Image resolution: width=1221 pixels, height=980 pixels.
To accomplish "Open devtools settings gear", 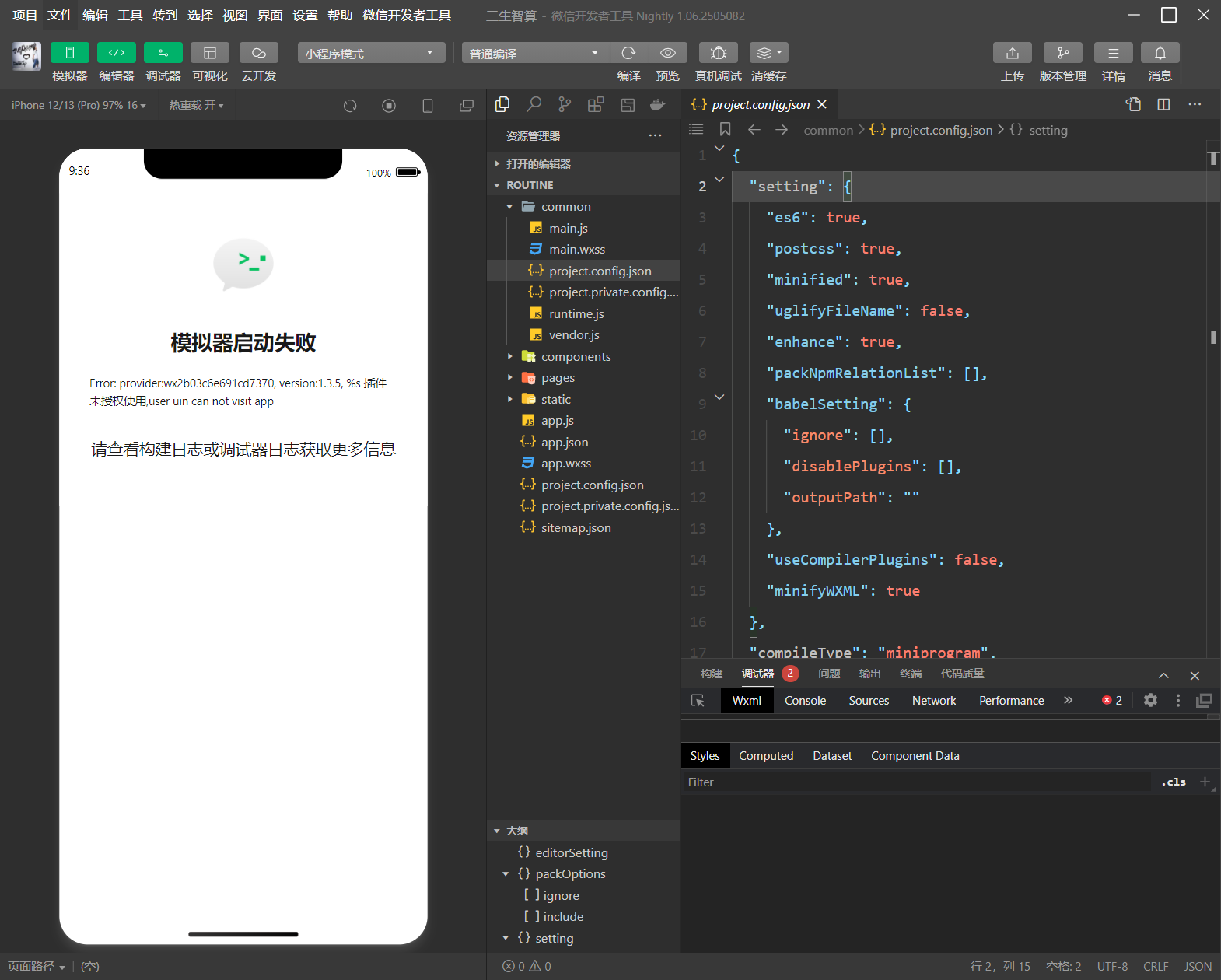I will point(1150,701).
